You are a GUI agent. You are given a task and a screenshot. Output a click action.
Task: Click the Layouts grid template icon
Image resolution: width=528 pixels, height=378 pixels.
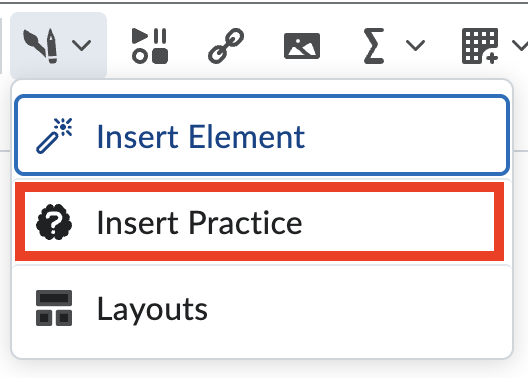(54, 308)
